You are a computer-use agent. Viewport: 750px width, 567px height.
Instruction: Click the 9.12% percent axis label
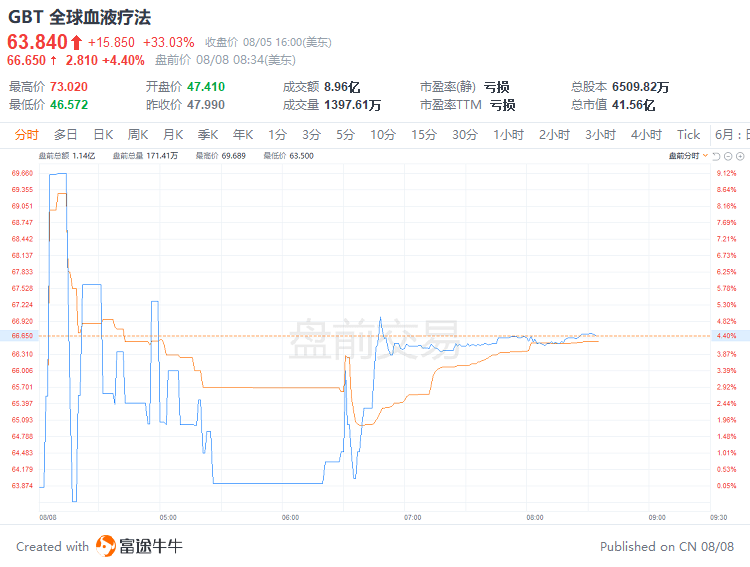coord(727,173)
